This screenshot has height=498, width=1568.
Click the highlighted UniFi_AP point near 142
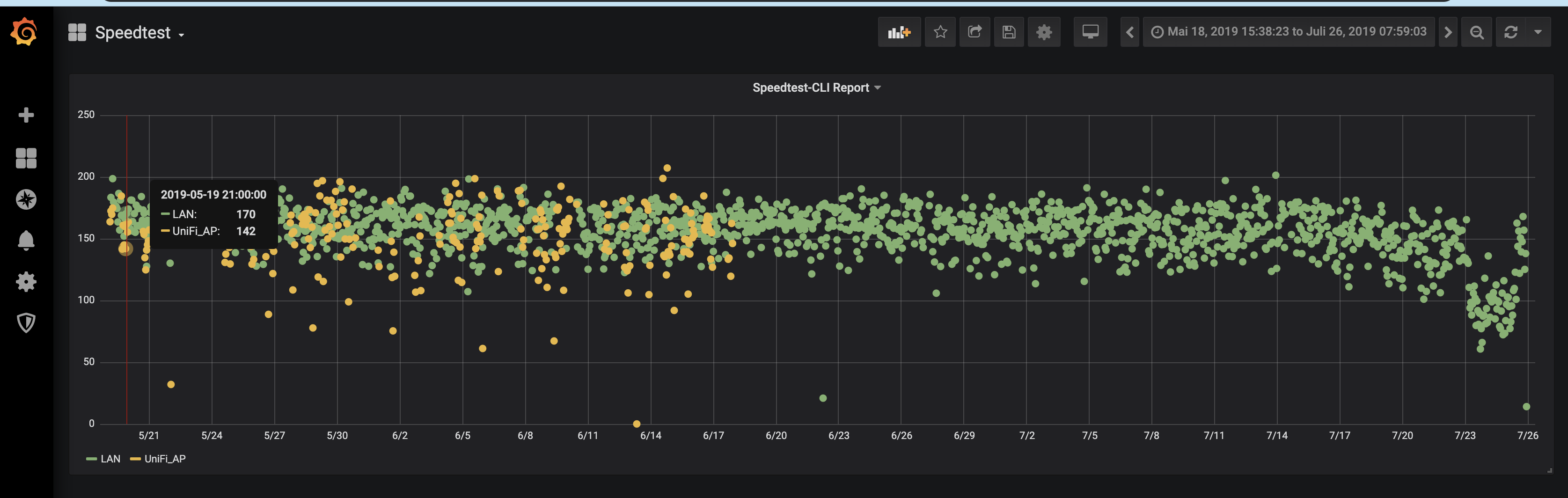point(125,249)
